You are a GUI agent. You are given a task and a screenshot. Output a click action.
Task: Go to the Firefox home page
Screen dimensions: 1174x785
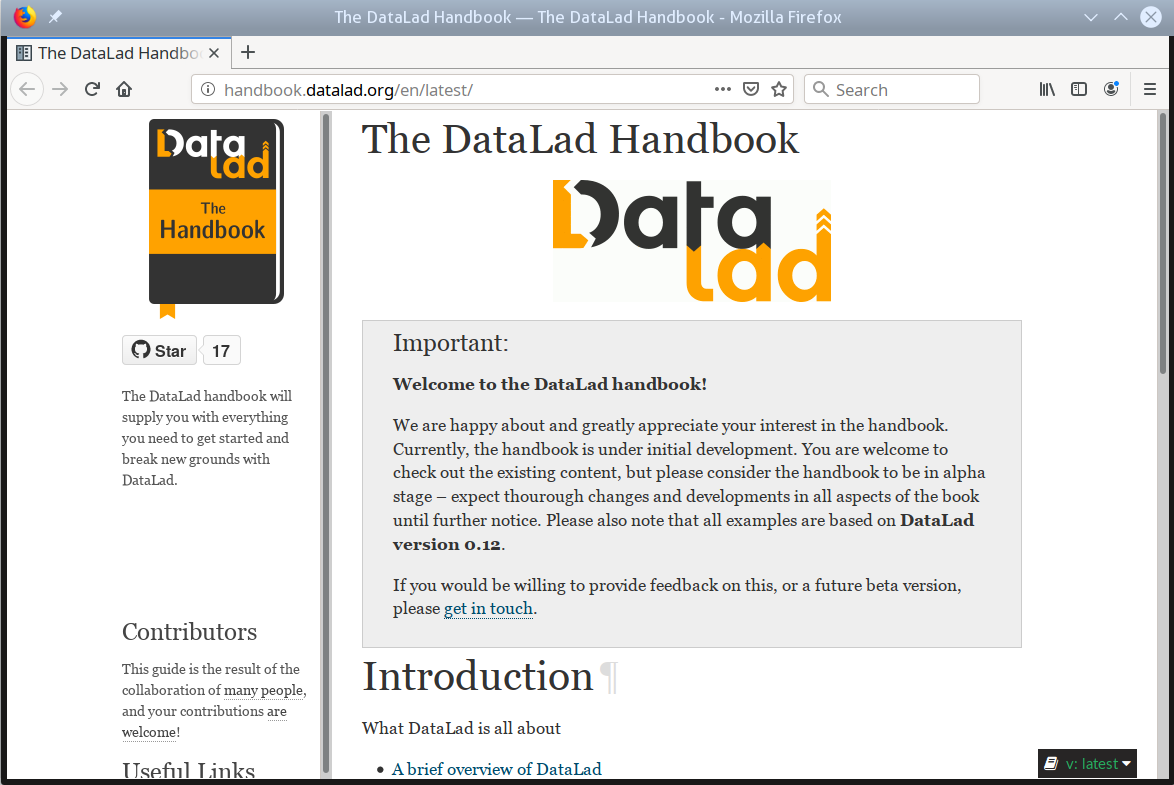coord(124,89)
